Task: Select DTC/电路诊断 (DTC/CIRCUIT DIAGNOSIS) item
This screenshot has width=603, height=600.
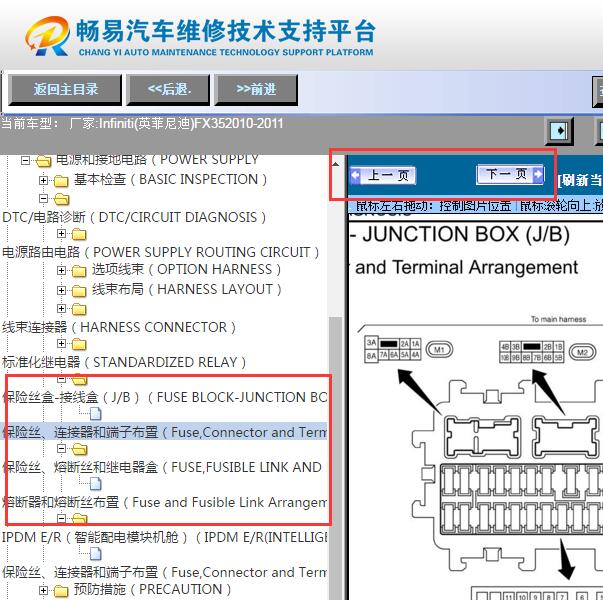Action: (134, 218)
